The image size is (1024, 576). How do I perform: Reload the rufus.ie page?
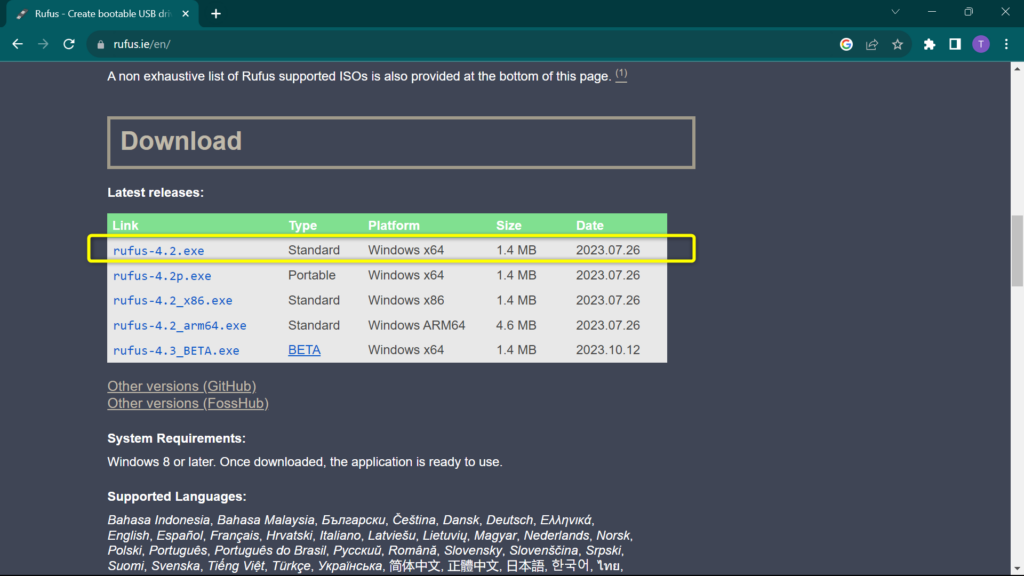pyautogui.click(x=68, y=44)
